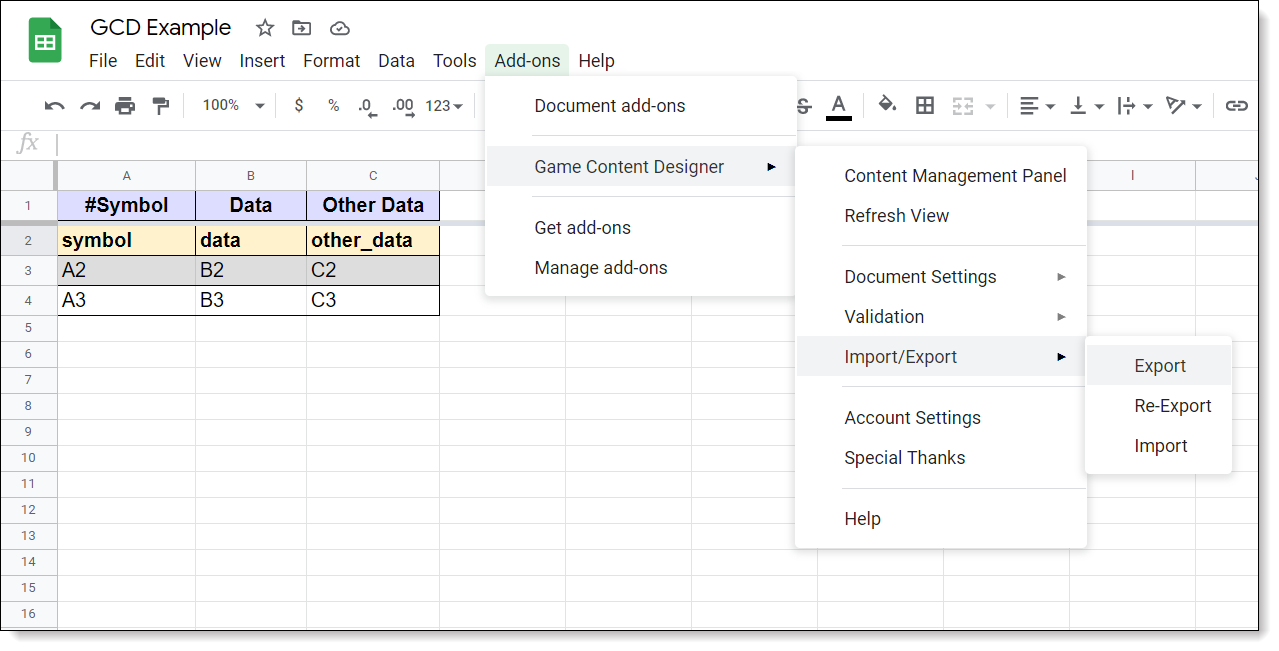
Task: Click Get add-ons in the menu
Action: (582, 228)
